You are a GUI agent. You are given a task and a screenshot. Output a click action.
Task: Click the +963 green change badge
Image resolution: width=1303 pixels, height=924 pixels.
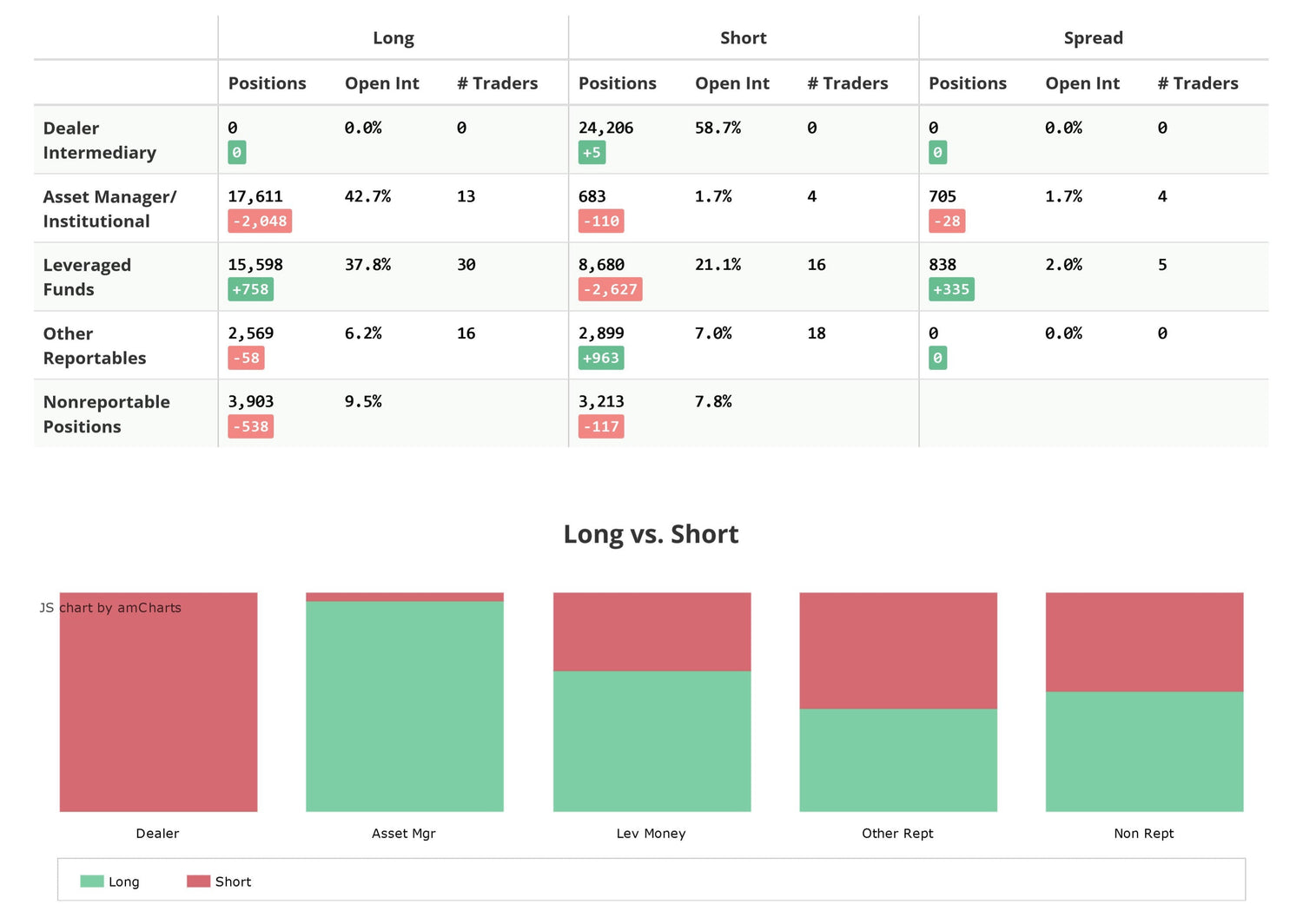(x=601, y=358)
